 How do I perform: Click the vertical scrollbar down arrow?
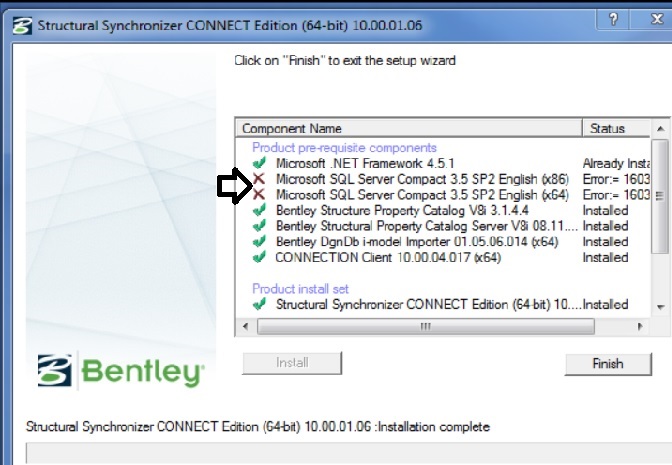(x=660, y=307)
